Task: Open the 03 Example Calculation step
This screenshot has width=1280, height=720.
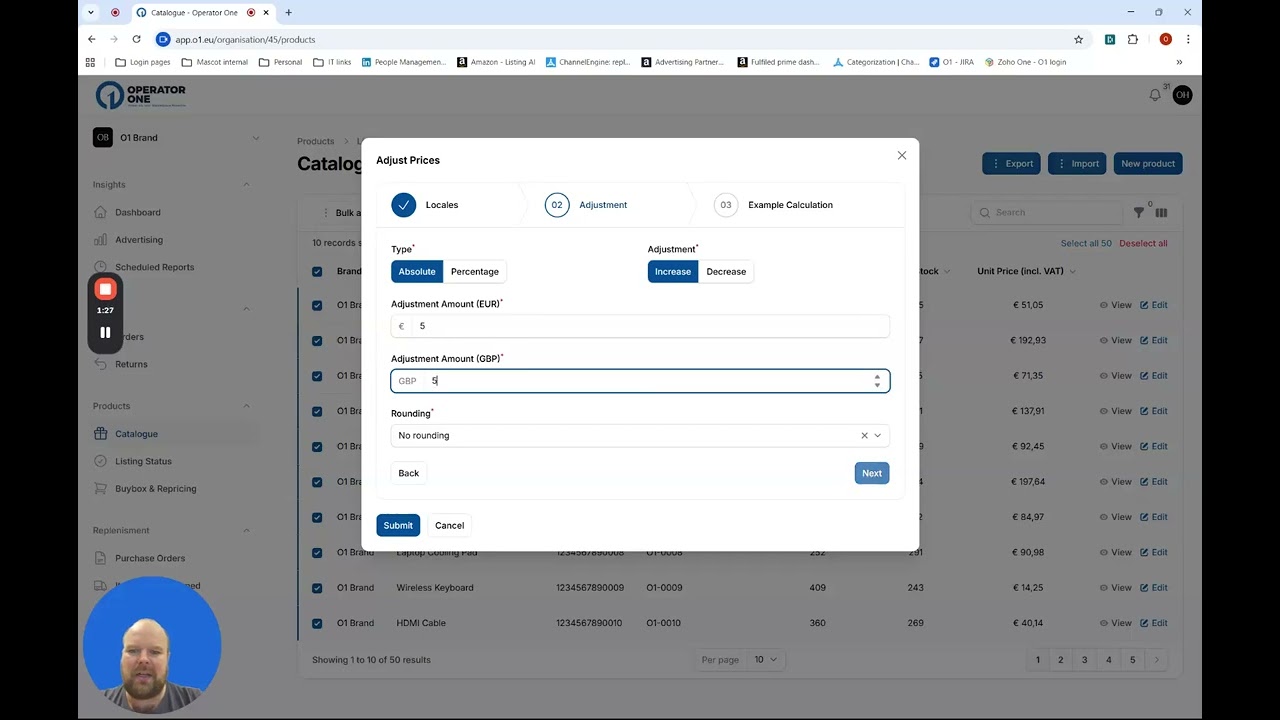Action: click(x=774, y=205)
